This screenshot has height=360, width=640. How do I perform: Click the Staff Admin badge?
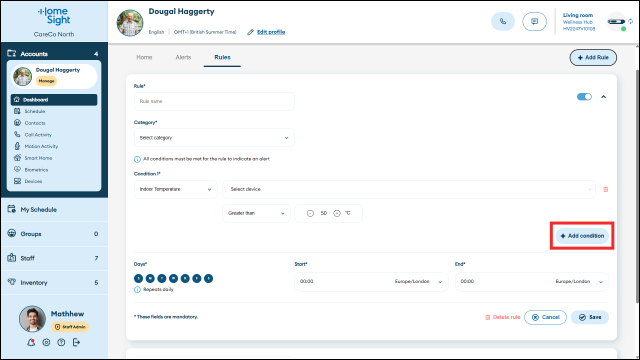pyautogui.click(x=70, y=327)
